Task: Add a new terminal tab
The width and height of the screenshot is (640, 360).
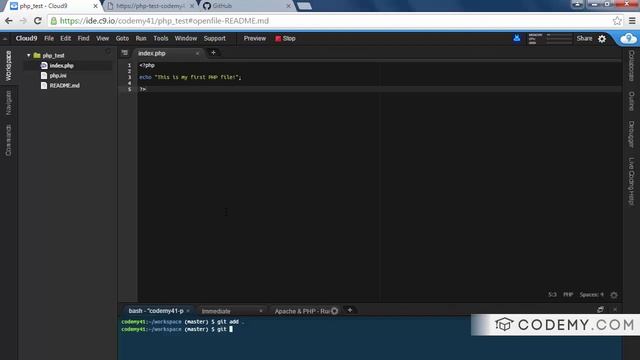Action: pyautogui.click(x=350, y=310)
